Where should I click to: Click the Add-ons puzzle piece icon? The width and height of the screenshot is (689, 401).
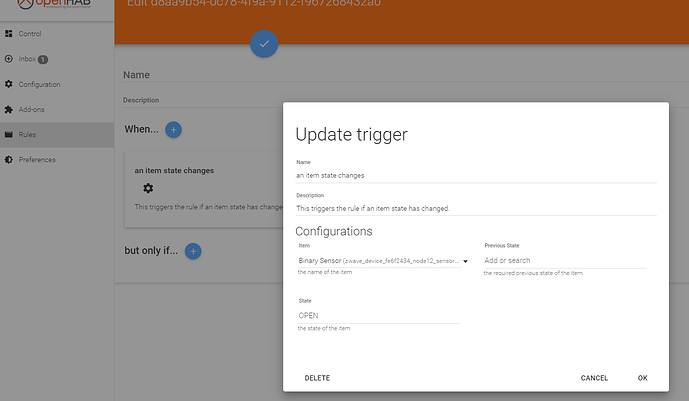pyautogui.click(x=9, y=109)
